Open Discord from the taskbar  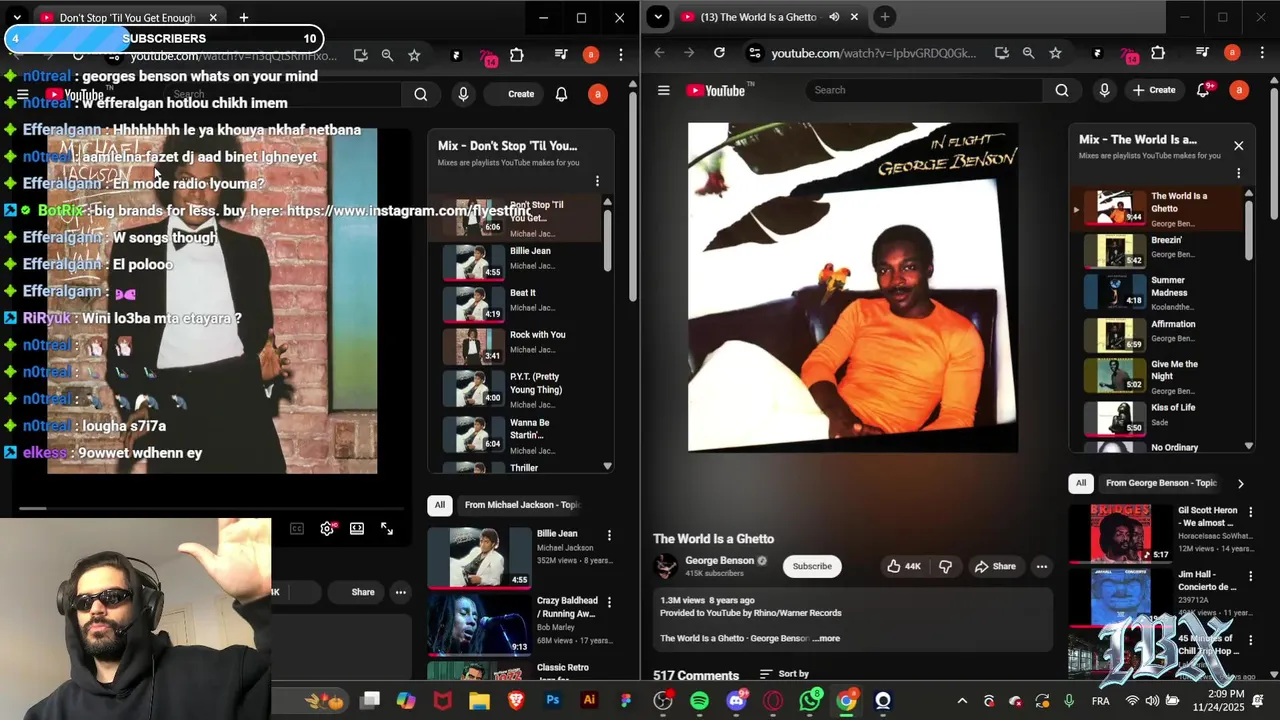click(x=737, y=701)
